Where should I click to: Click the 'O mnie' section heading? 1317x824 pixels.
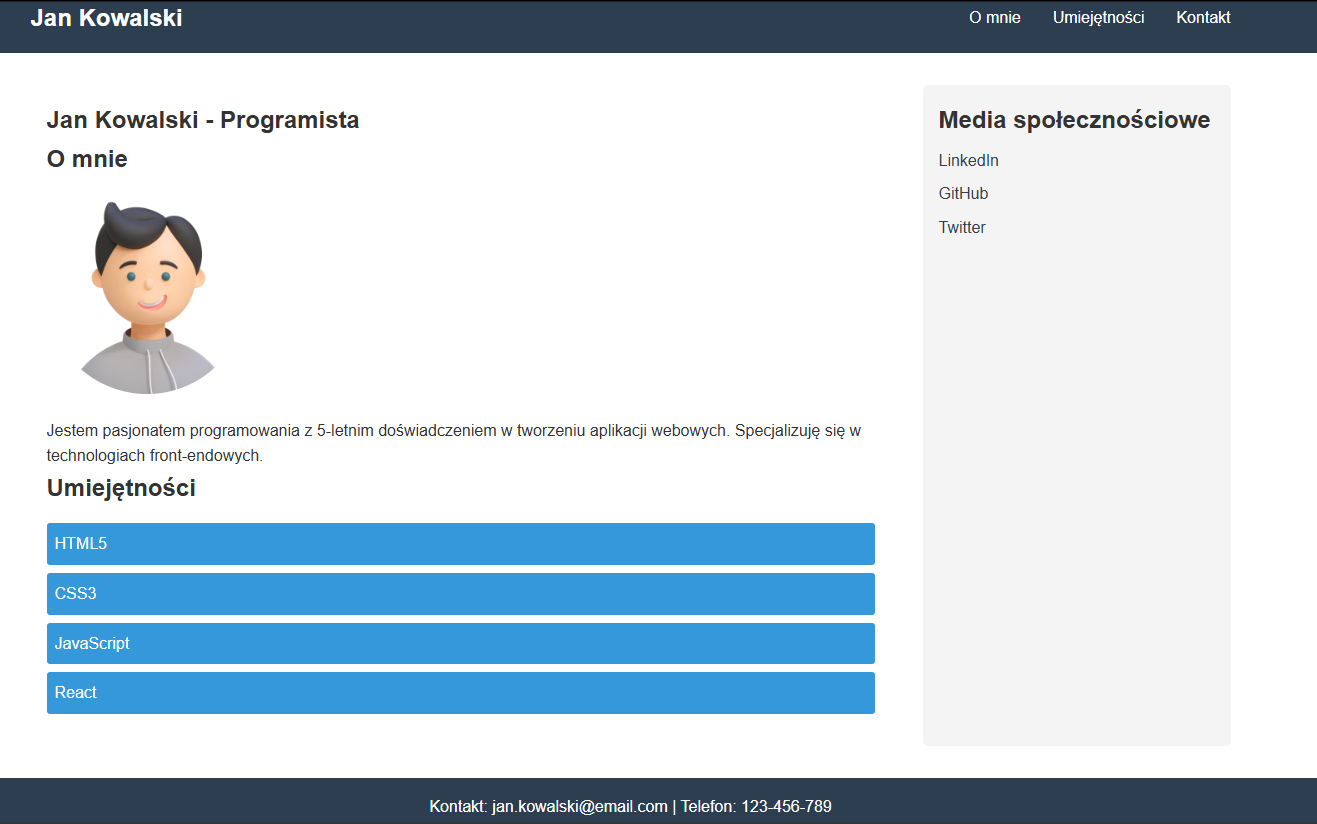(87, 159)
